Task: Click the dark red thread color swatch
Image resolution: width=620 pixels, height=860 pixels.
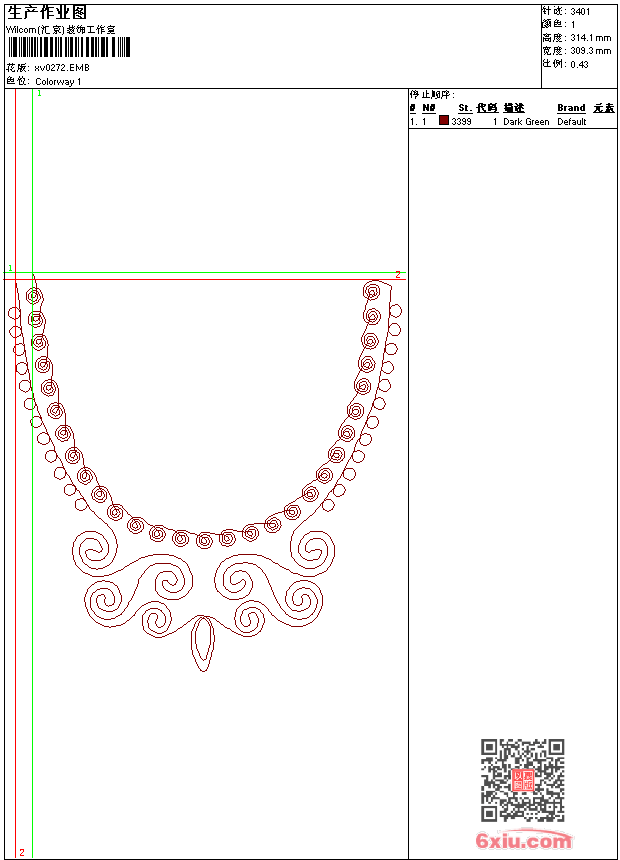Action: (x=444, y=120)
